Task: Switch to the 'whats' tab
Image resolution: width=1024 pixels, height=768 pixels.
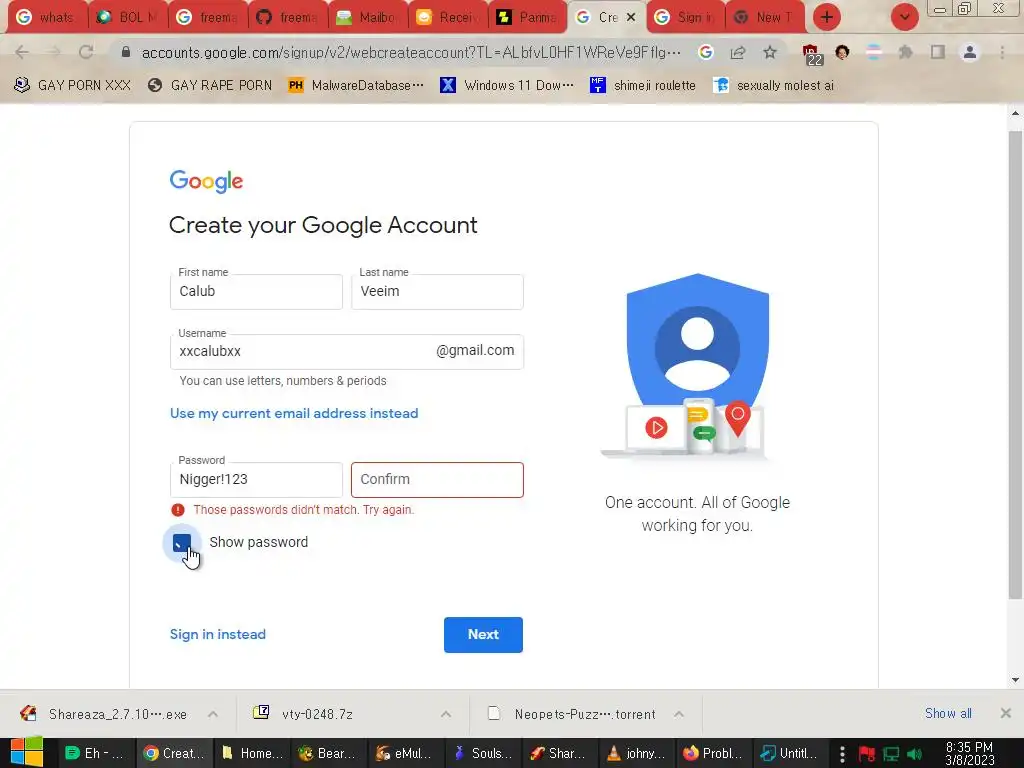Action: tap(47, 18)
